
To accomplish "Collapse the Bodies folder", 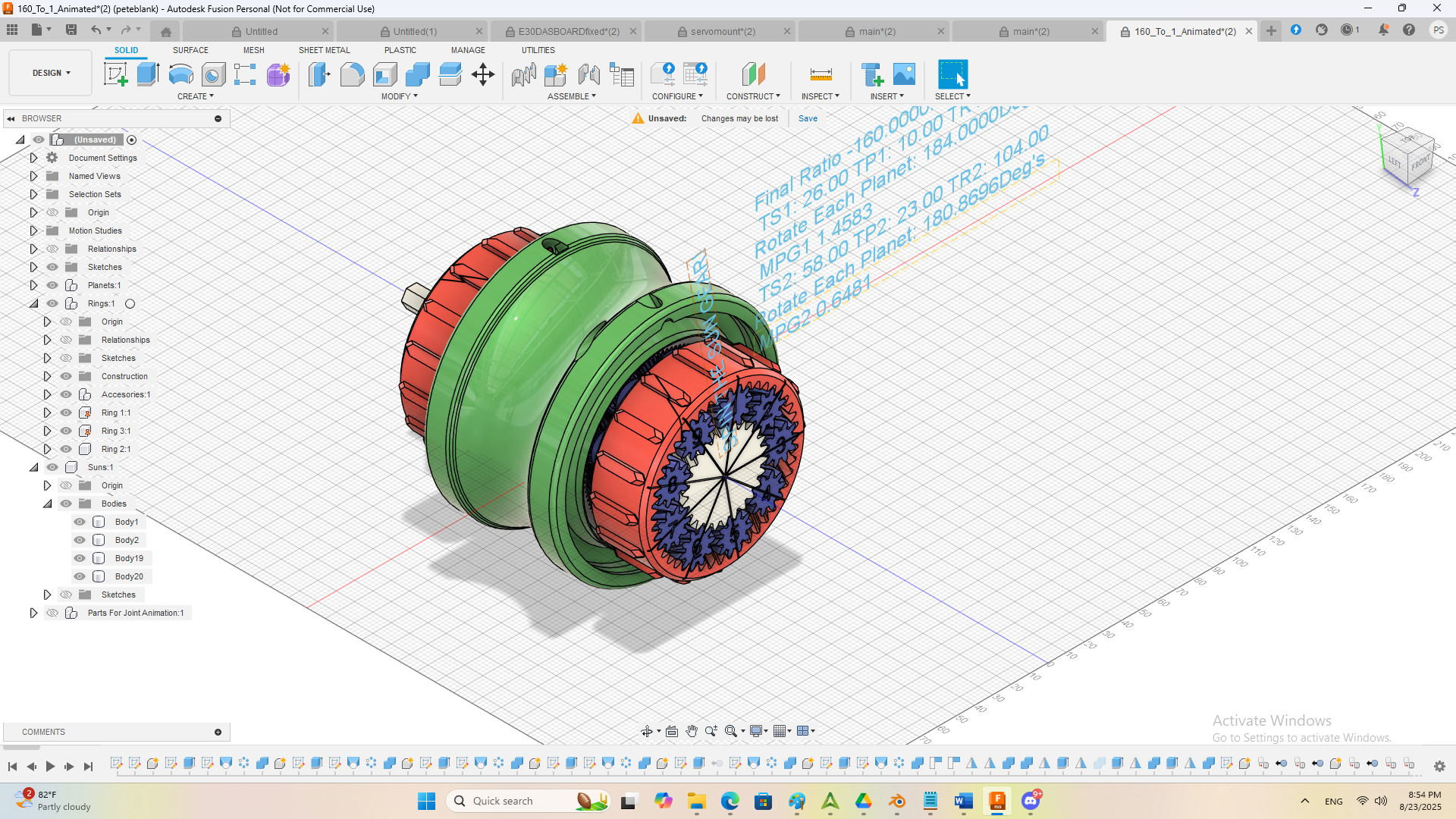I will pos(47,504).
